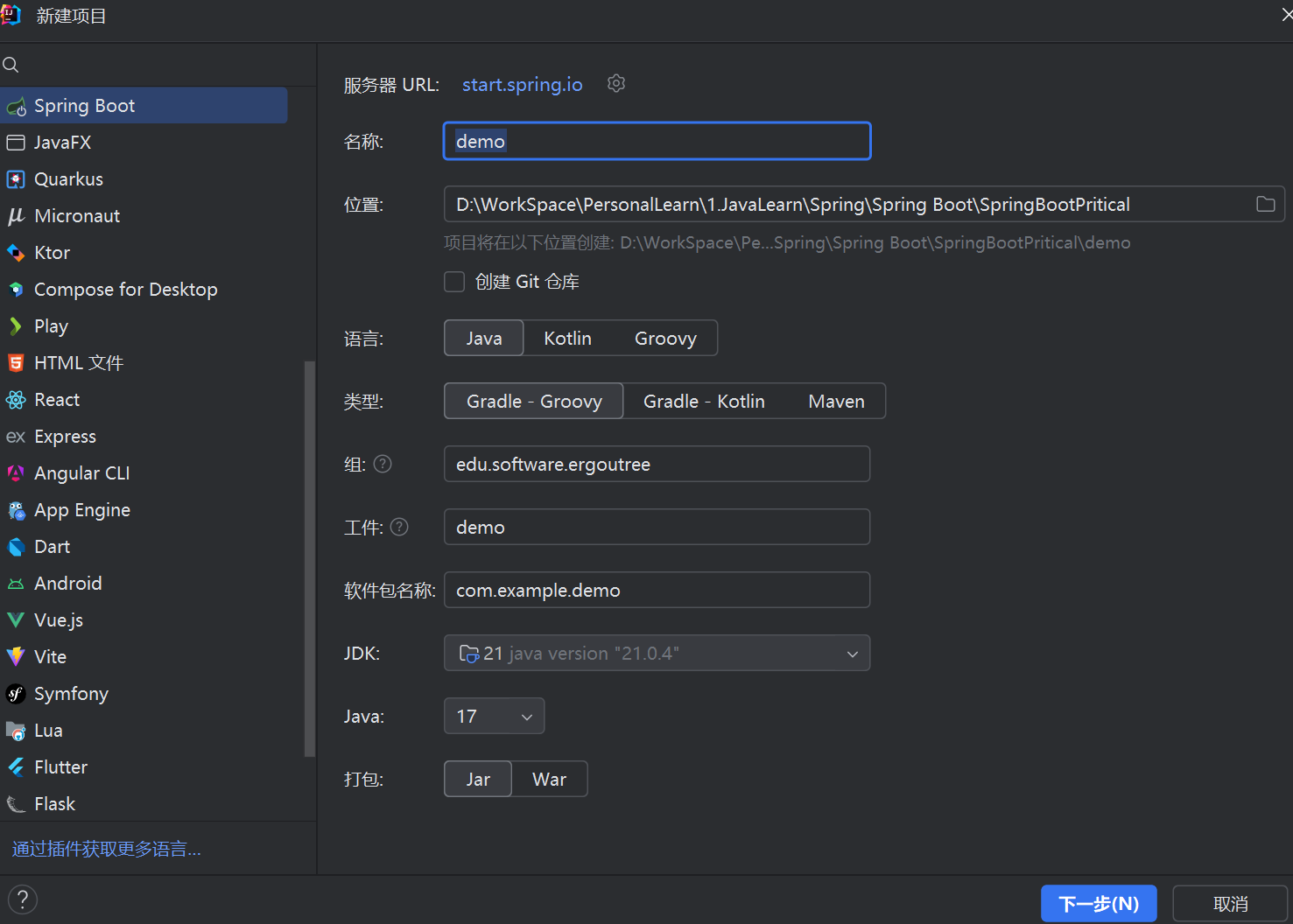Select Java as language
The image size is (1293, 924).
[484, 338]
